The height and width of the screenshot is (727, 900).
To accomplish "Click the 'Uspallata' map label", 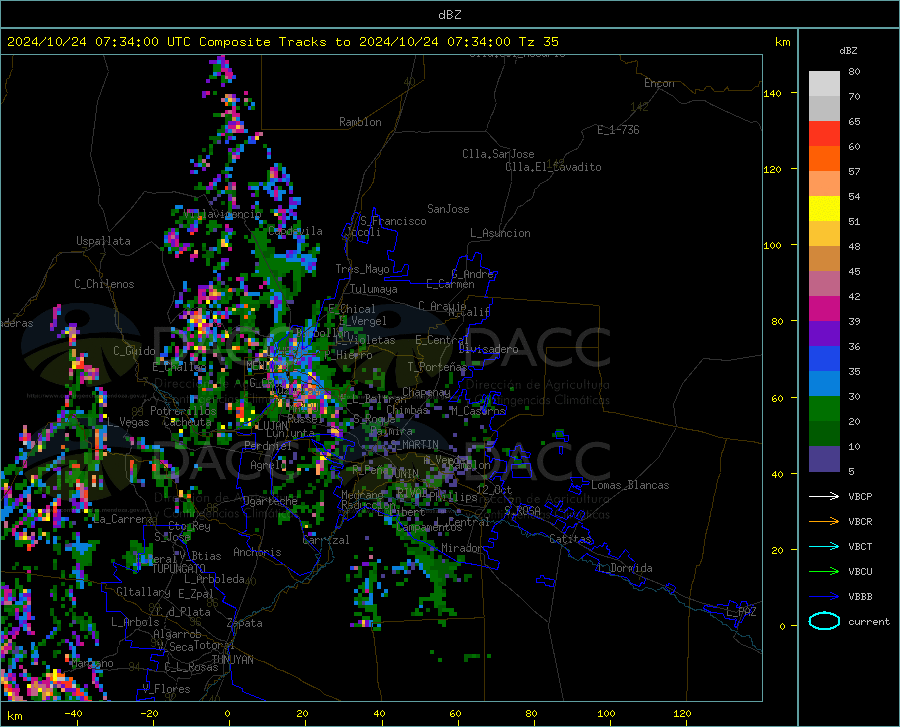I will coord(103,241).
